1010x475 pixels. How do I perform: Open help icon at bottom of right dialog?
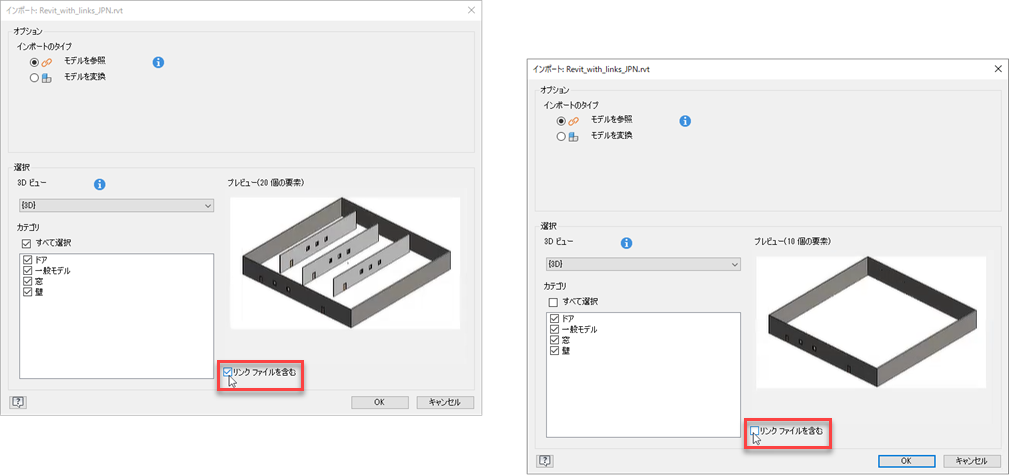544,461
